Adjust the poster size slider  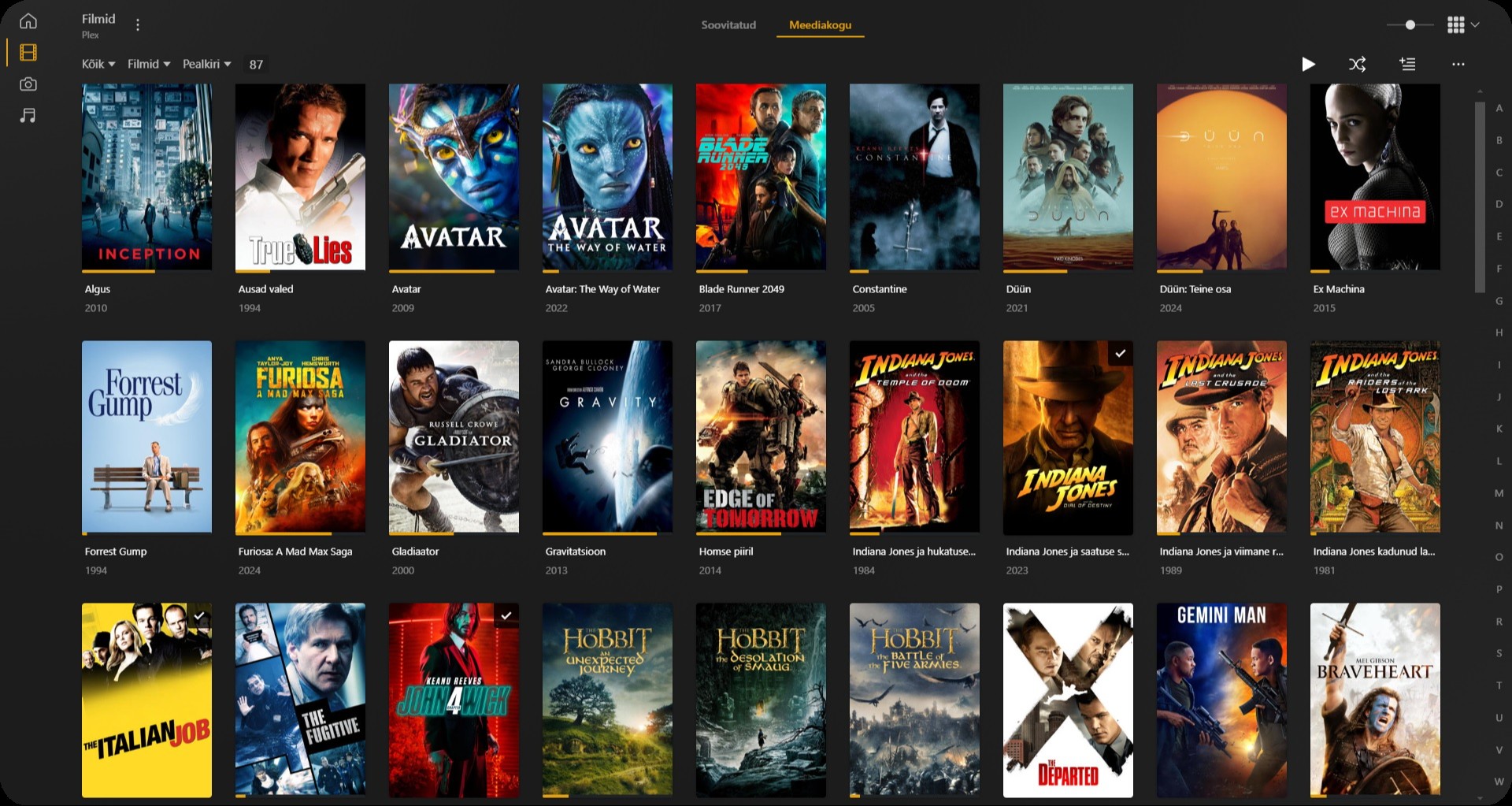1410,25
